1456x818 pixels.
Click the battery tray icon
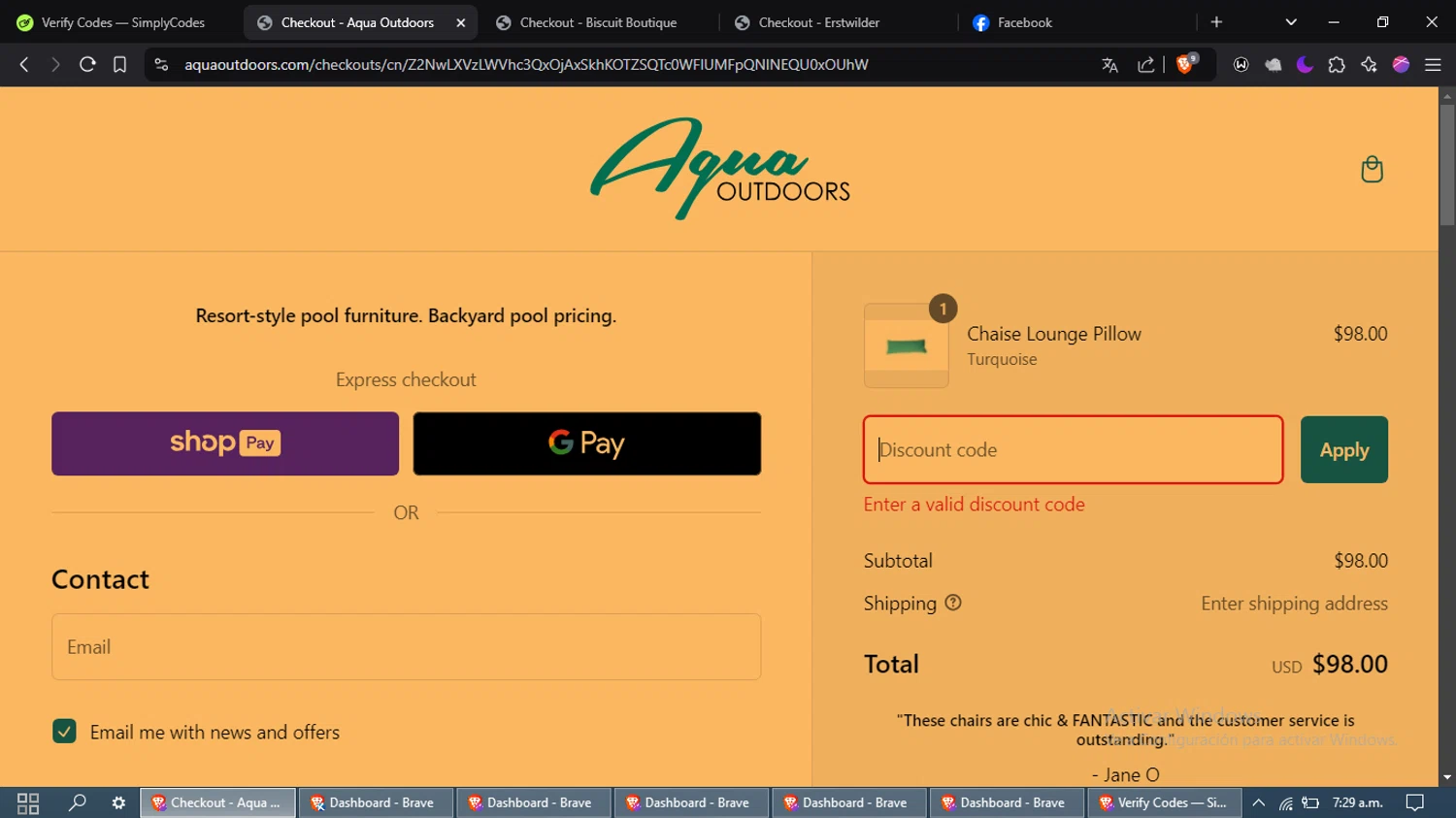pos(1310,803)
